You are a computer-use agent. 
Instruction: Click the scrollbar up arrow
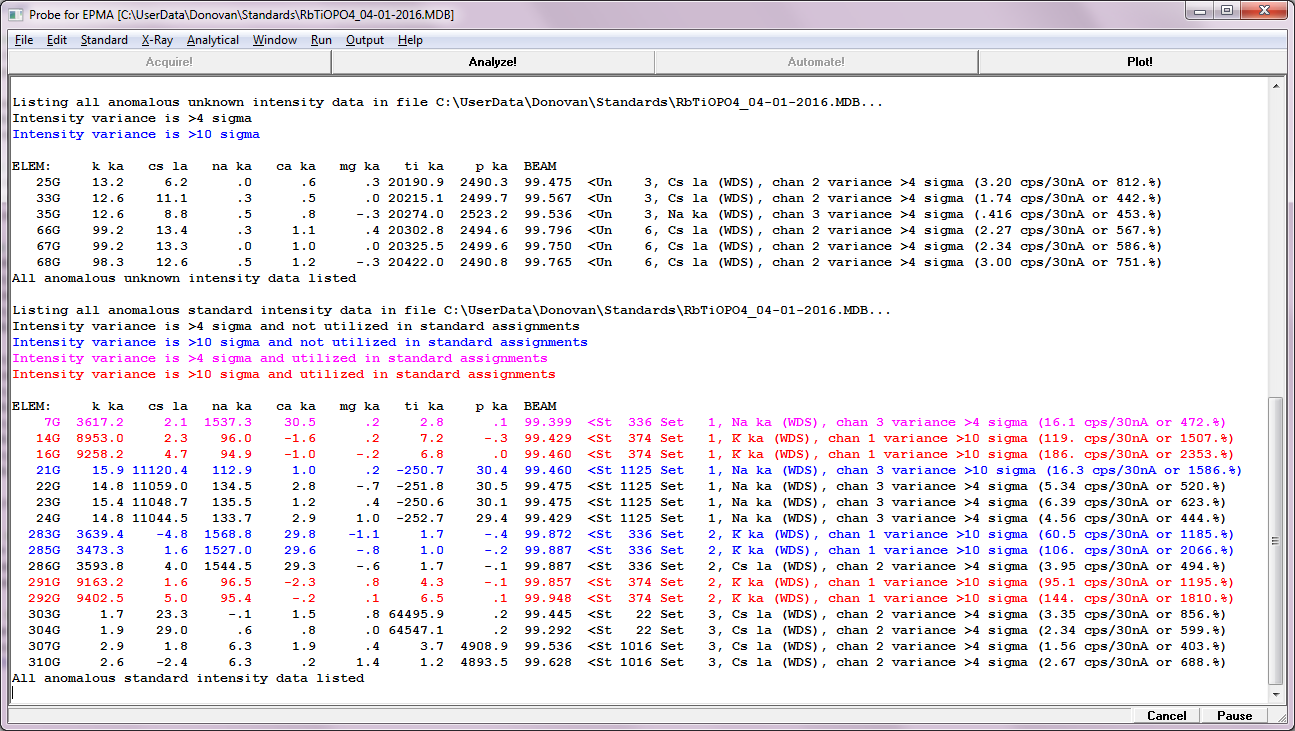[1275, 86]
